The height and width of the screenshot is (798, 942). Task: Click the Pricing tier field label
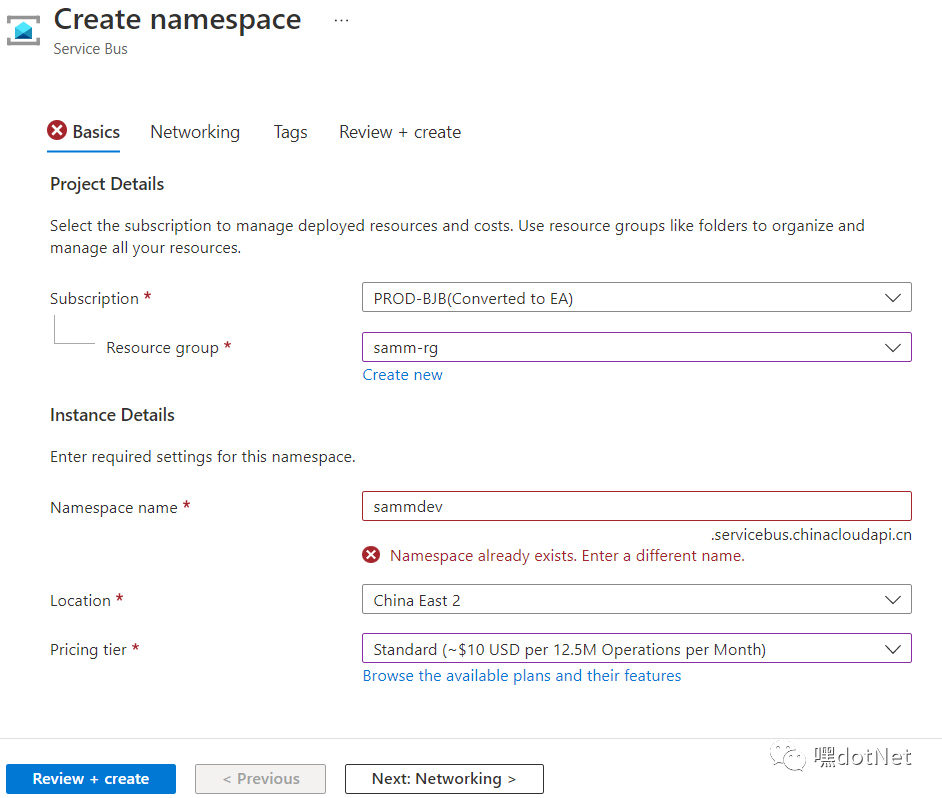click(88, 650)
